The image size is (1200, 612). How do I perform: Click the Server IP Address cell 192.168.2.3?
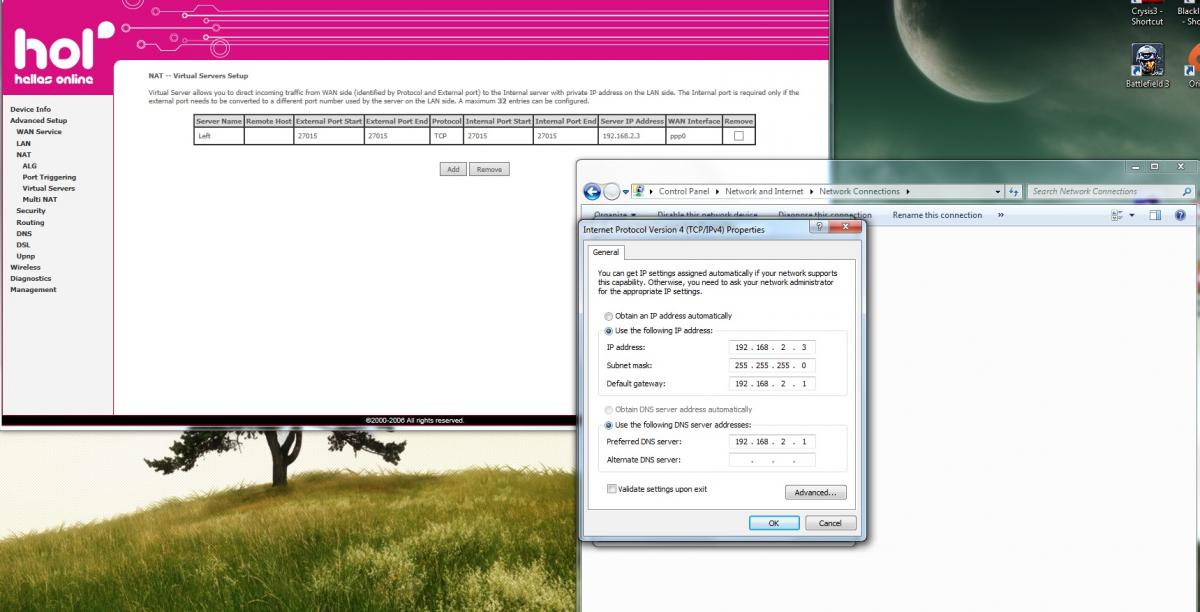(632, 136)
